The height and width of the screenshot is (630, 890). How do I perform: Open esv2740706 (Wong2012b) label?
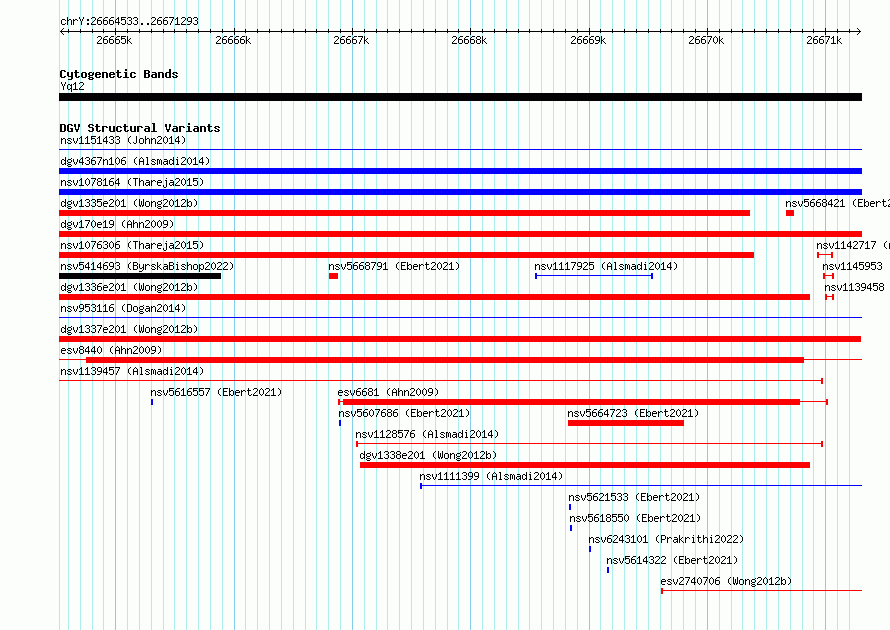[726, 581]
